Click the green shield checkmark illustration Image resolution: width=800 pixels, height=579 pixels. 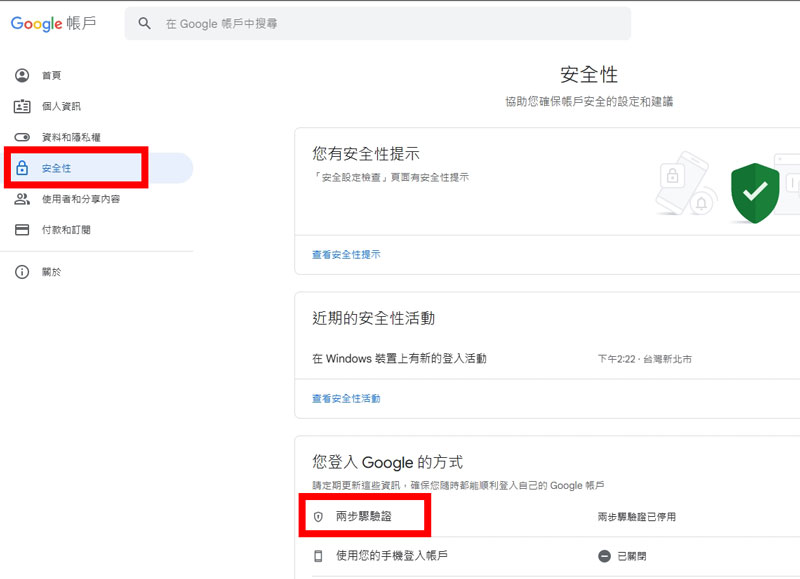click(755, 193)
